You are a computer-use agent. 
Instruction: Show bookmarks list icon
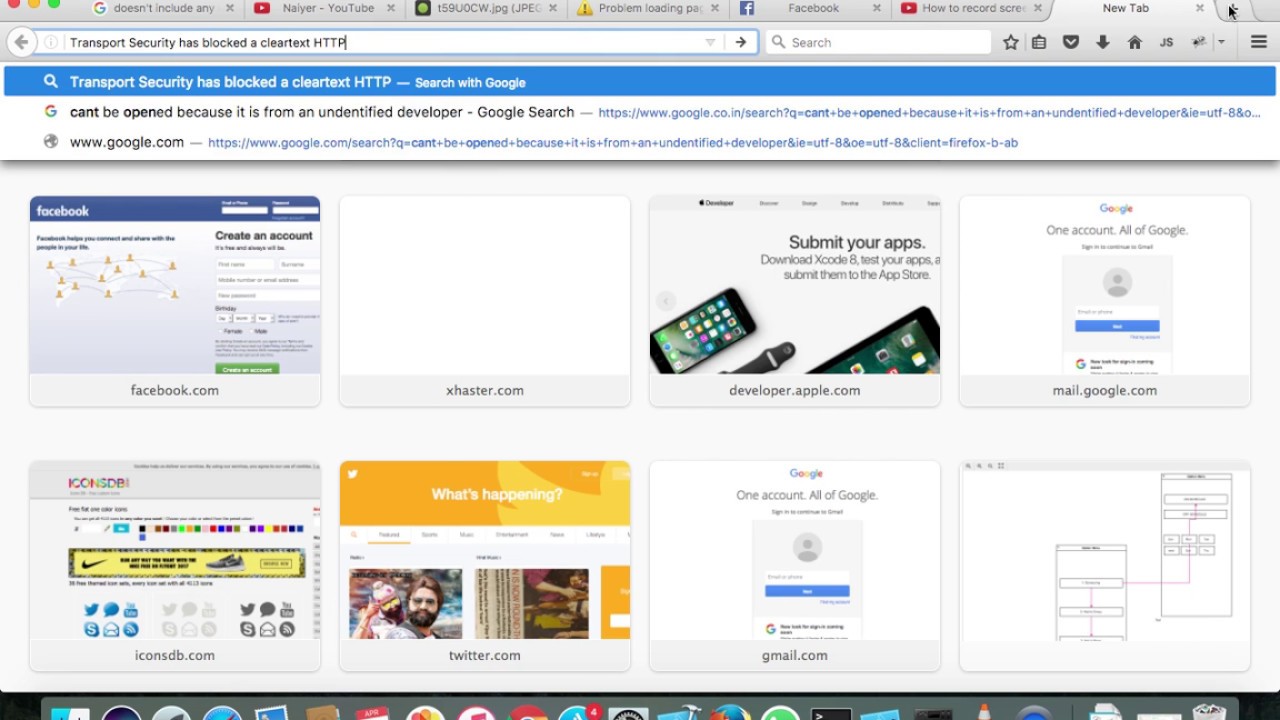[1039, 42]
